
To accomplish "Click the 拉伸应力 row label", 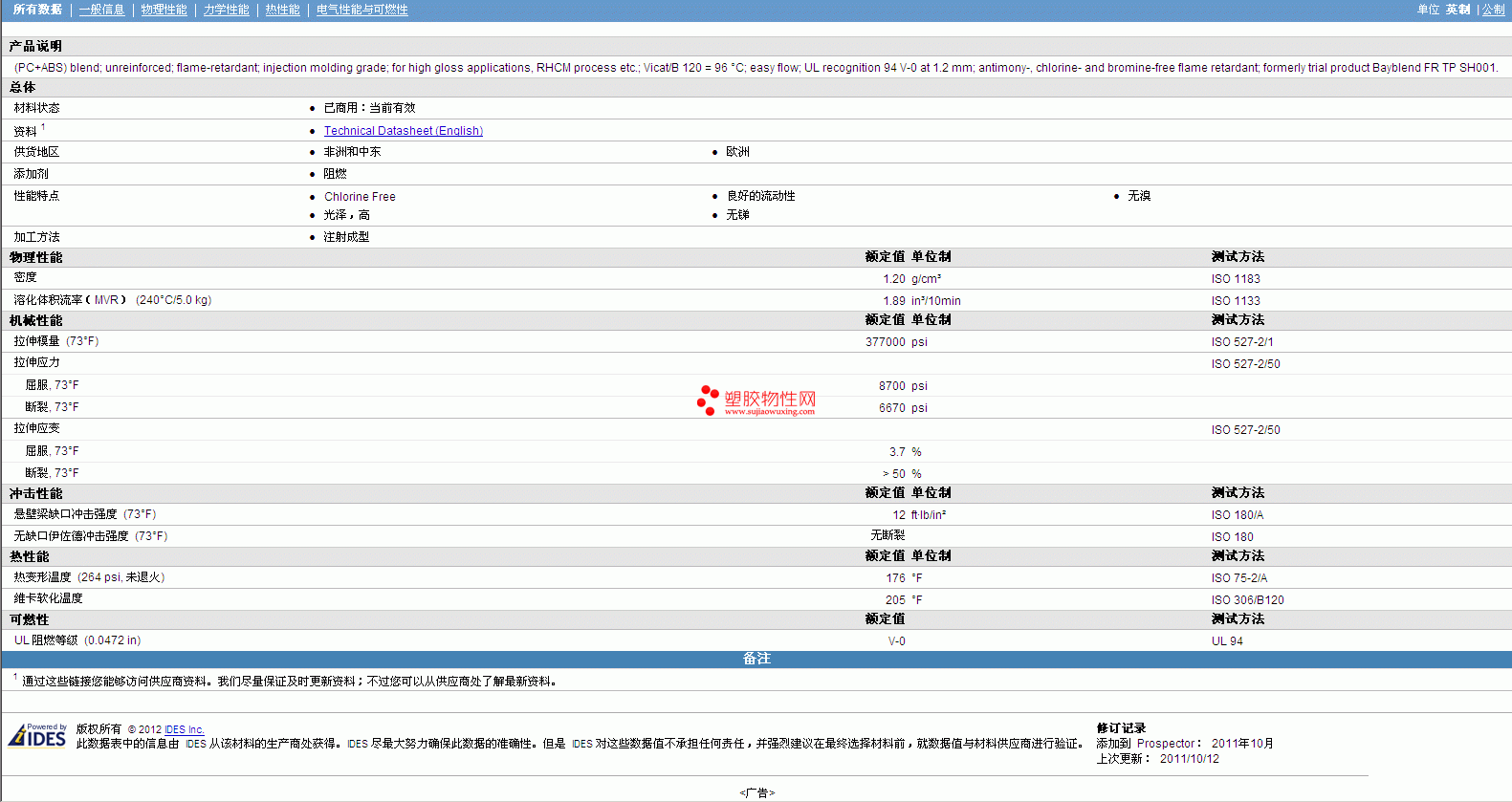I will [x=36, y=362].
